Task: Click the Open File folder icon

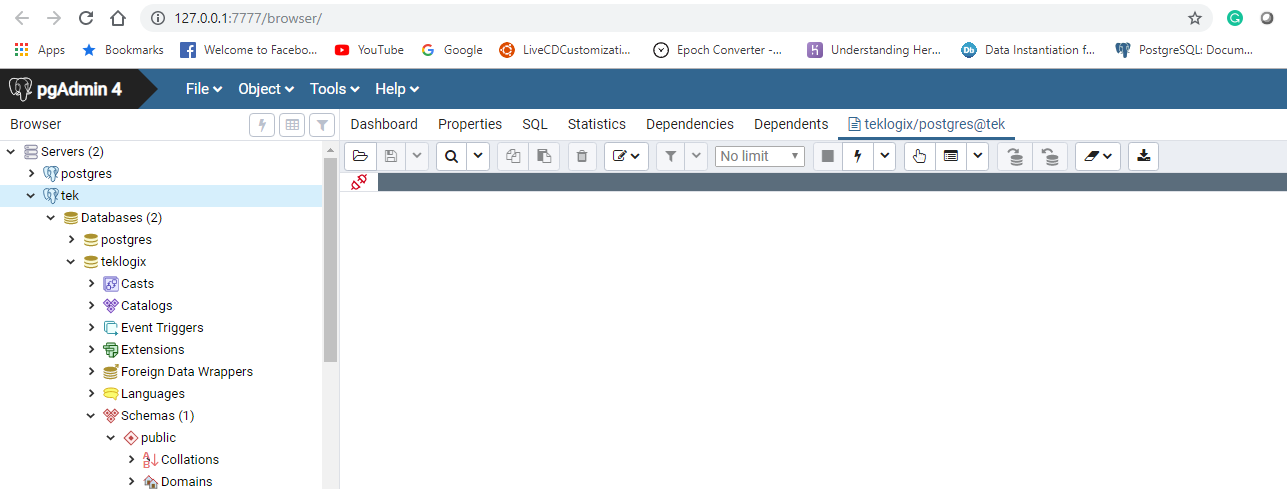Action: point(360,156)
